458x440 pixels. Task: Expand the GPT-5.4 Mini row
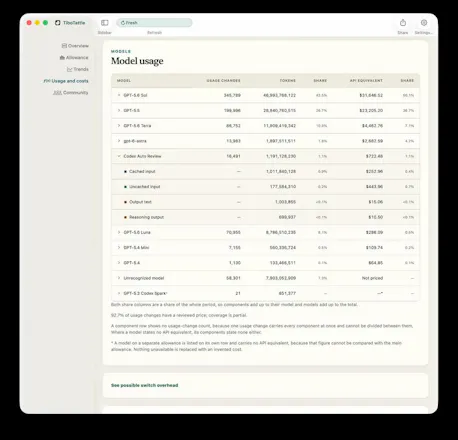tap(119, 248)
